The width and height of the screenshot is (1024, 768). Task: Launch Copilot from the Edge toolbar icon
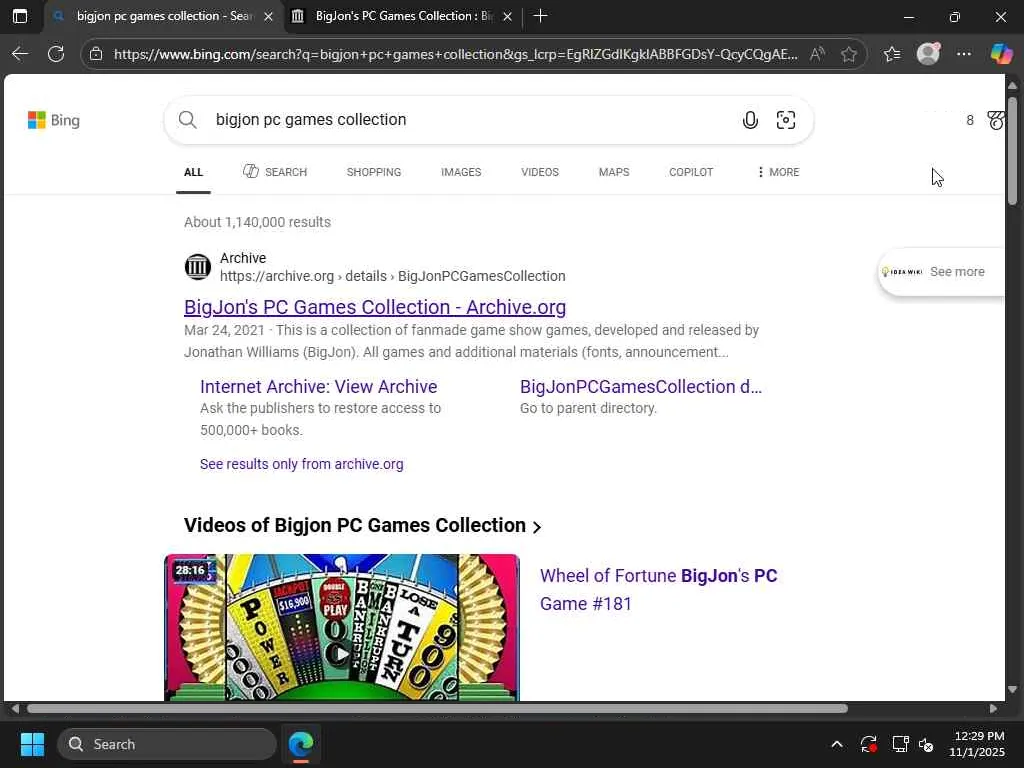click(x=1000, y=54)
